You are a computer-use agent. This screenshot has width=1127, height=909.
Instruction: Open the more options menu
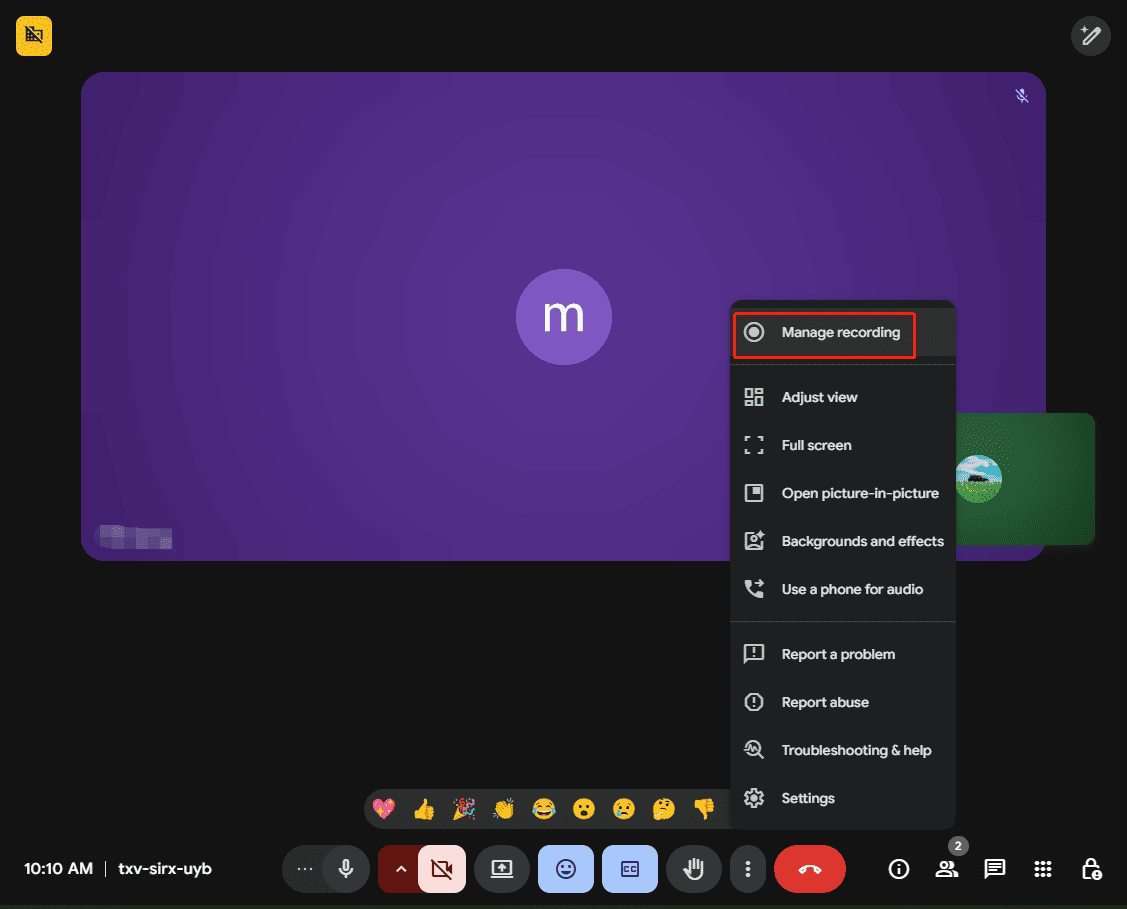click(x=748, y=869)
